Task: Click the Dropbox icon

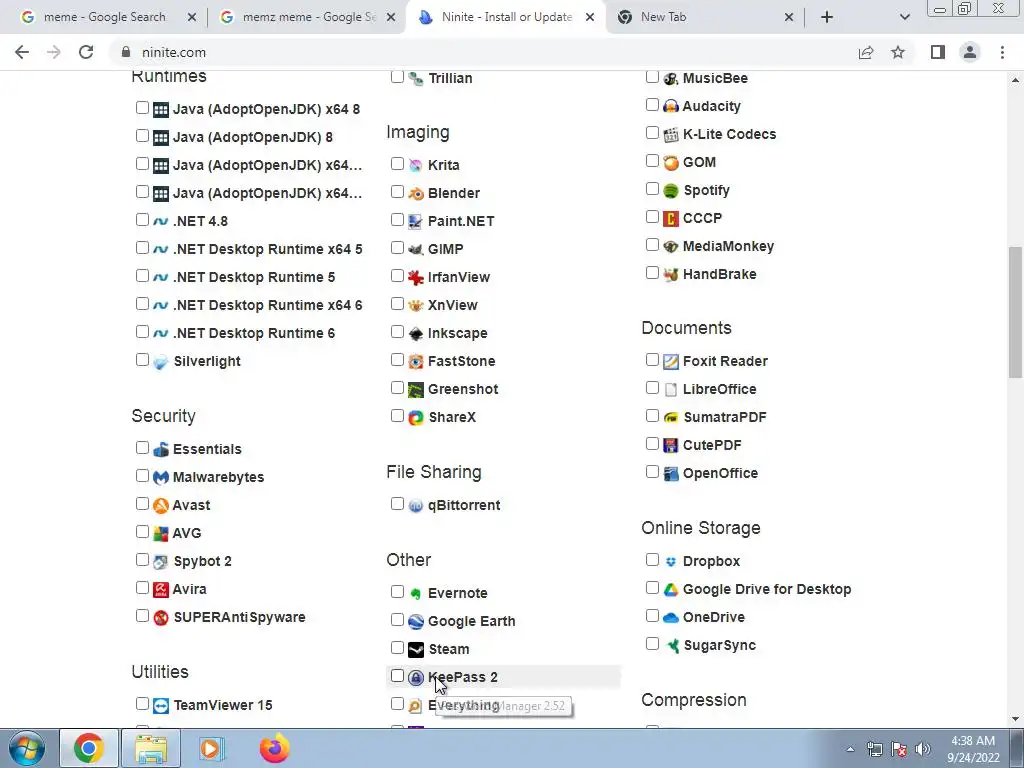Action: pyautogui.click(x=671, y=562)
